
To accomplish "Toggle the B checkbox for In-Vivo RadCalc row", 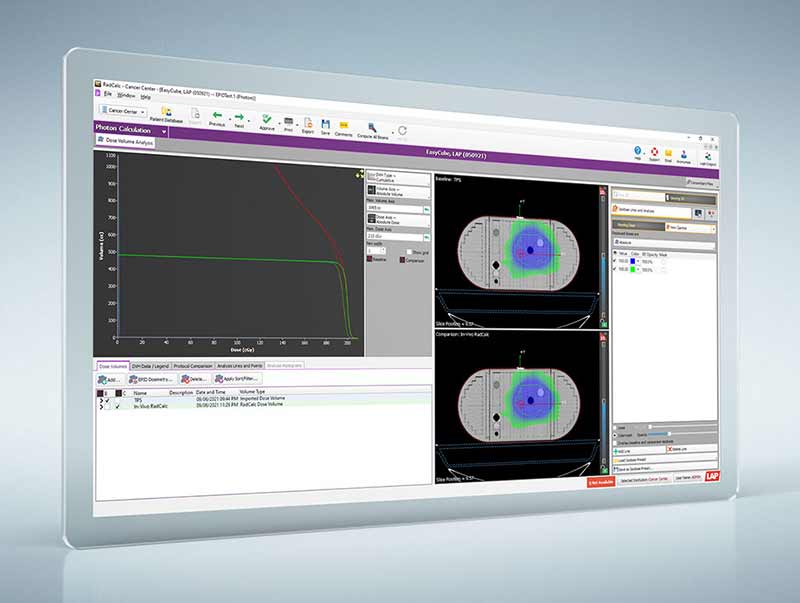I will [107, 407].
